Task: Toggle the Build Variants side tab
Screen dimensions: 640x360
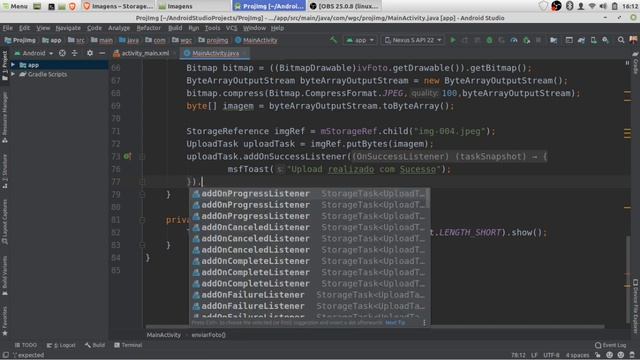Action: click(5, 276)
